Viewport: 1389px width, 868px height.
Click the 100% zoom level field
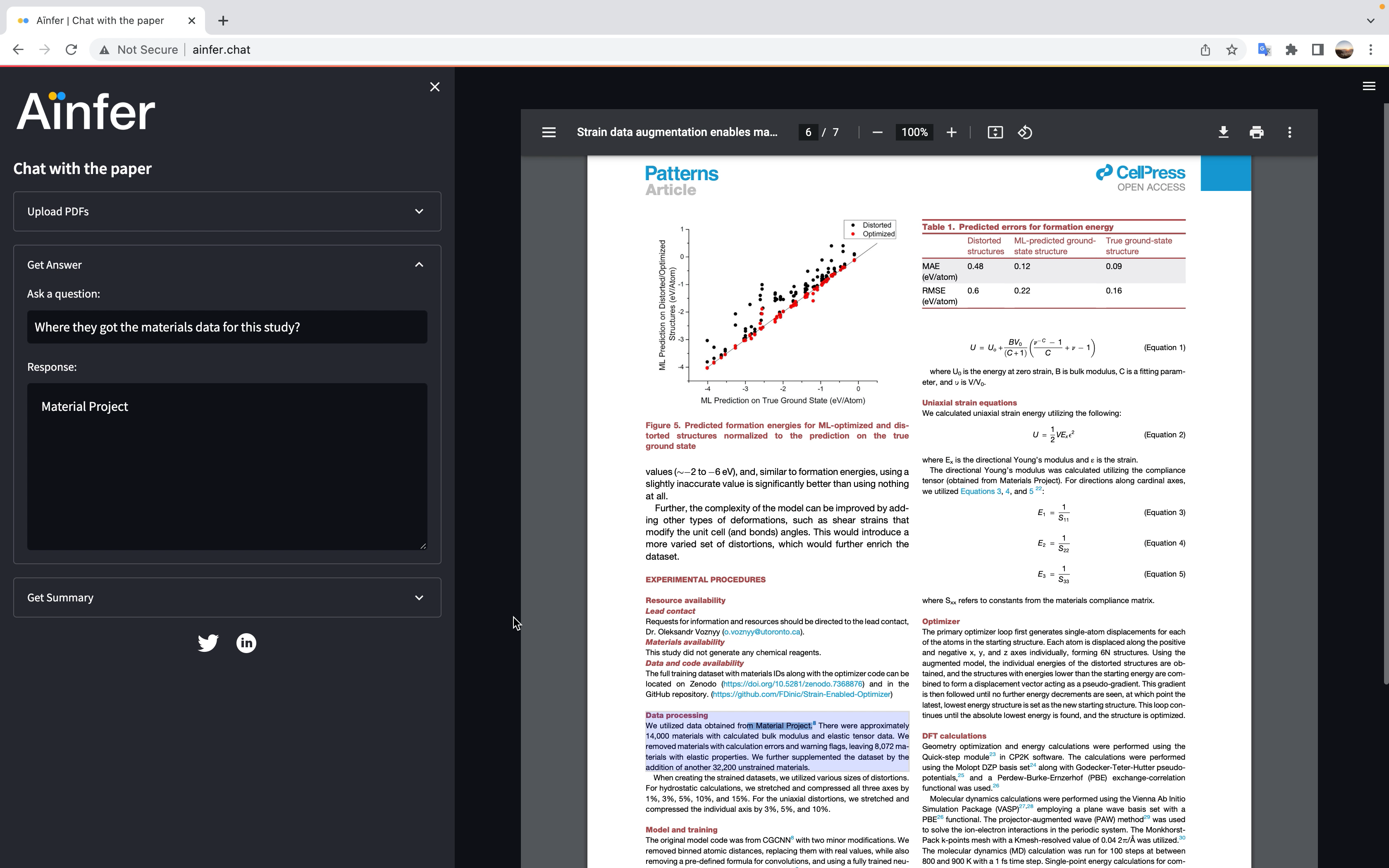(914, 133)
